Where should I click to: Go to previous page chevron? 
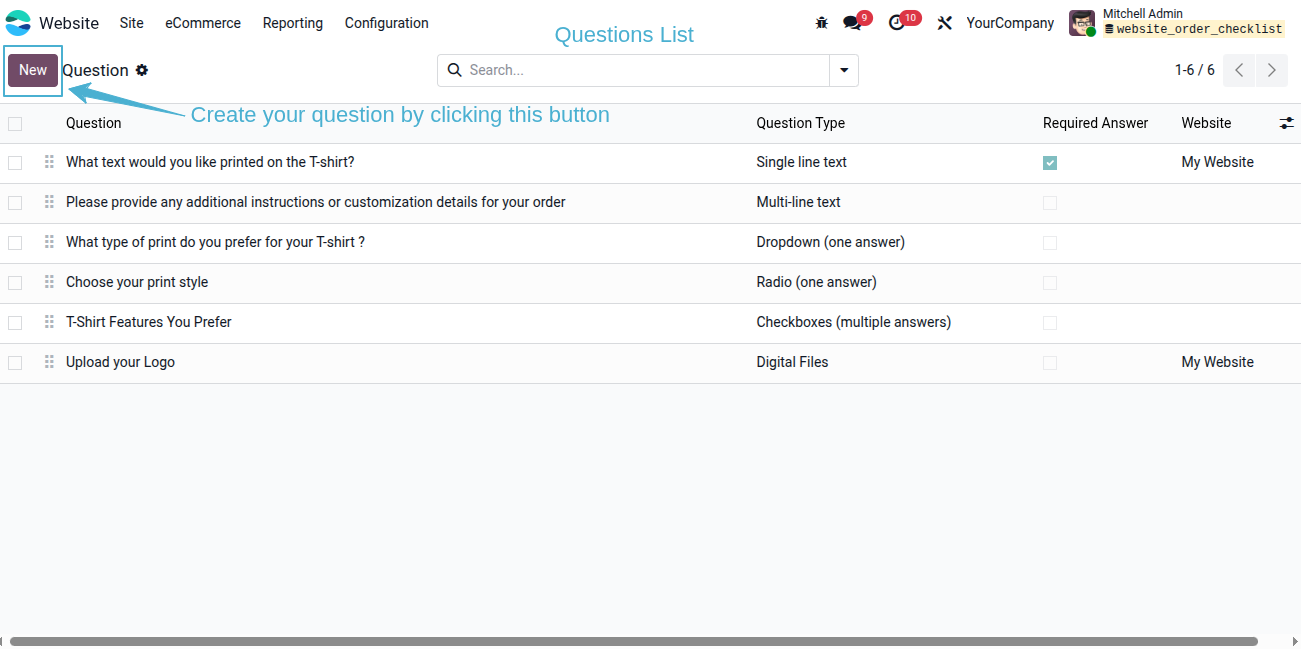[x=1239, y=70]
